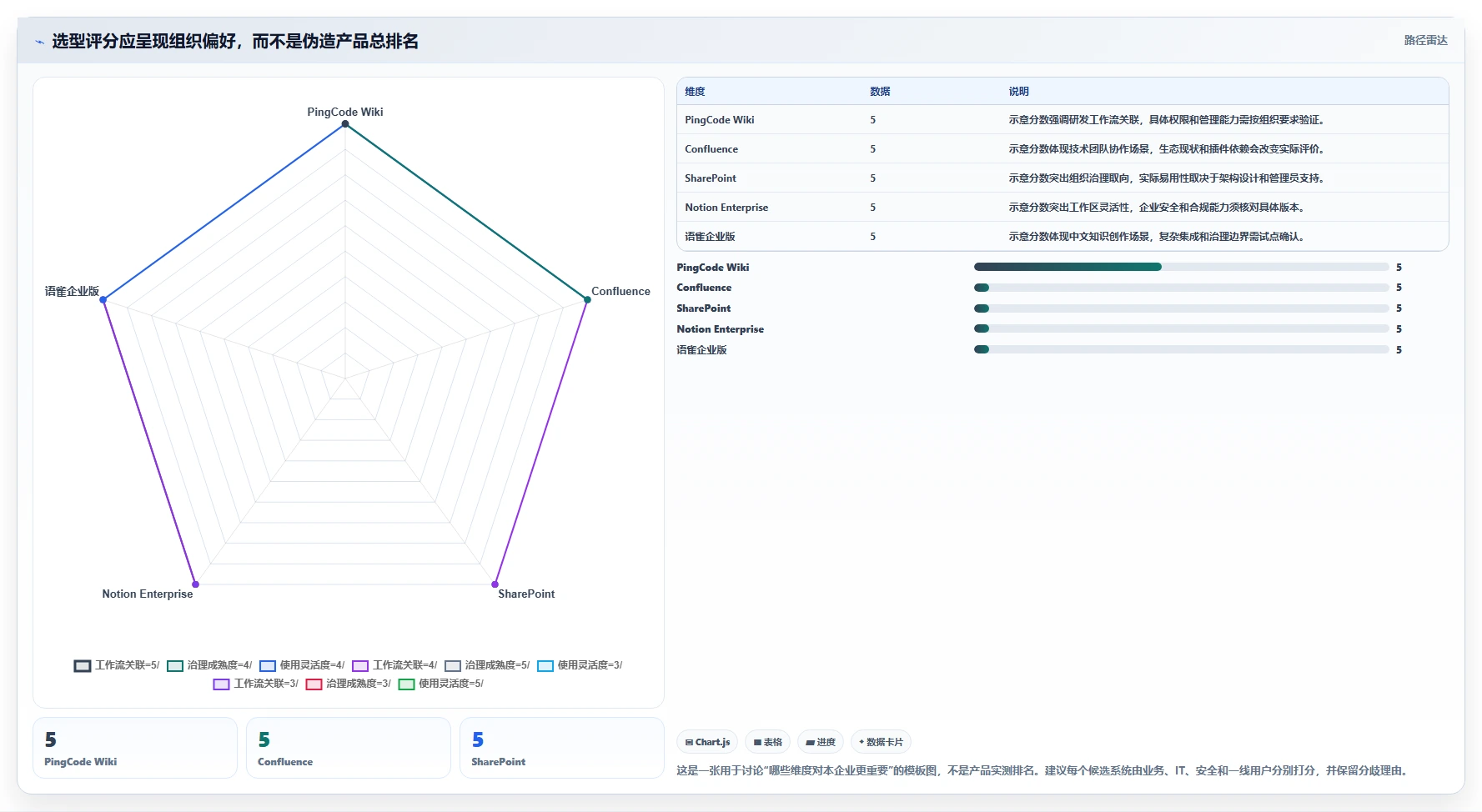Screen dimensions: 1482x812
Task: Toggle the 使用灵活度=4/ legend entry
Action: 302,665
